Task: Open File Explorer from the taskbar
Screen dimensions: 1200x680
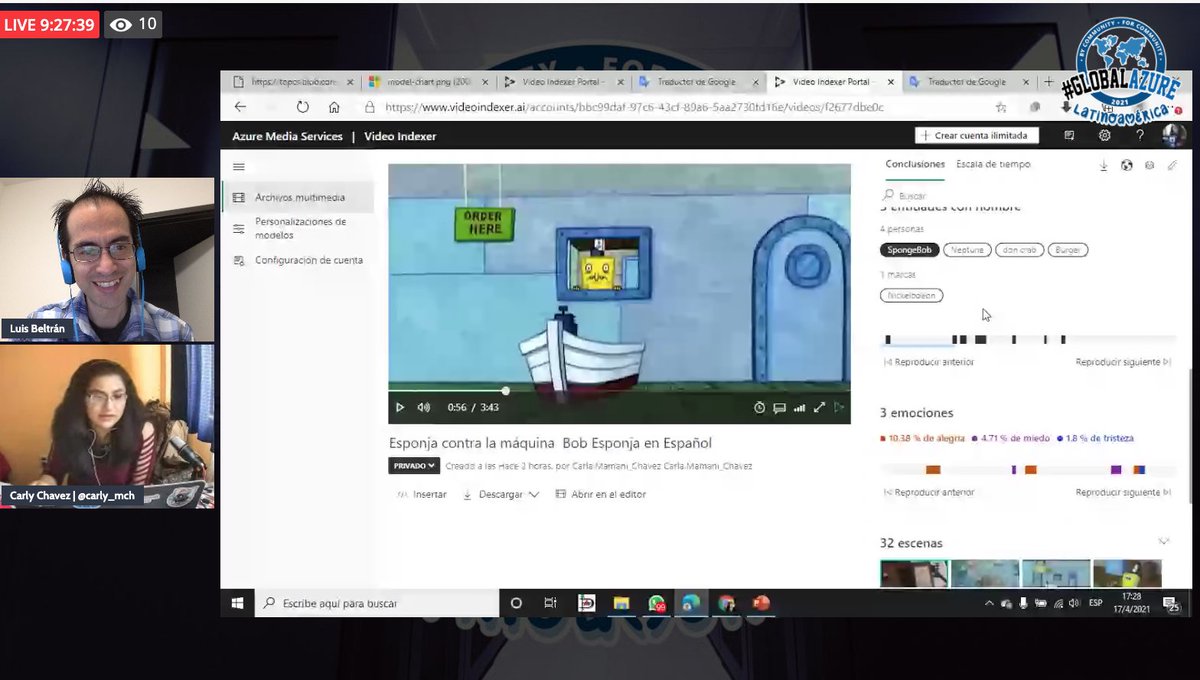Action: (x=621, y=603)
